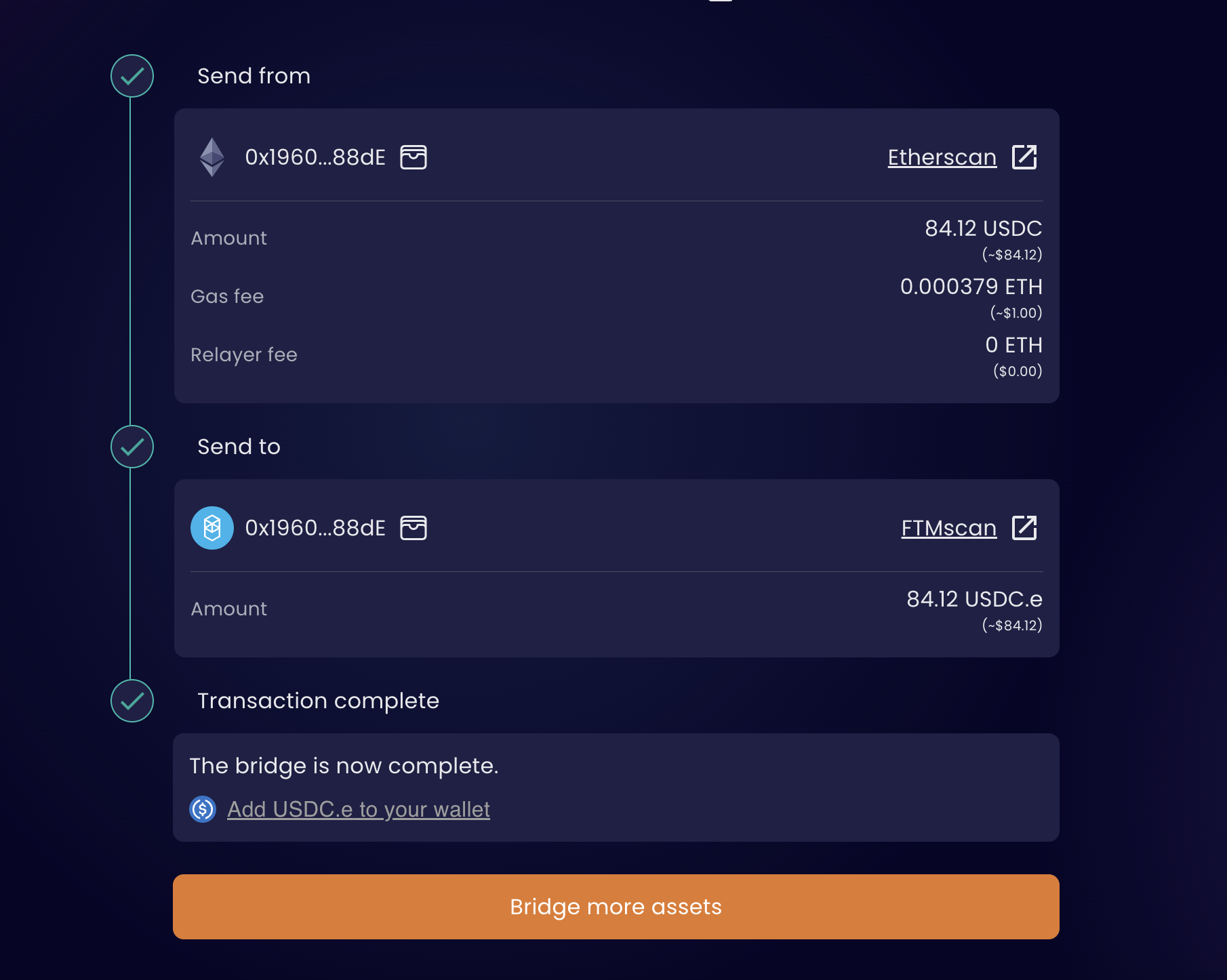The image size is (1227, 980).
Task: Click the 0.000379 ETH gas fee value
Action: pyautogui.click(x=971, y=287)
